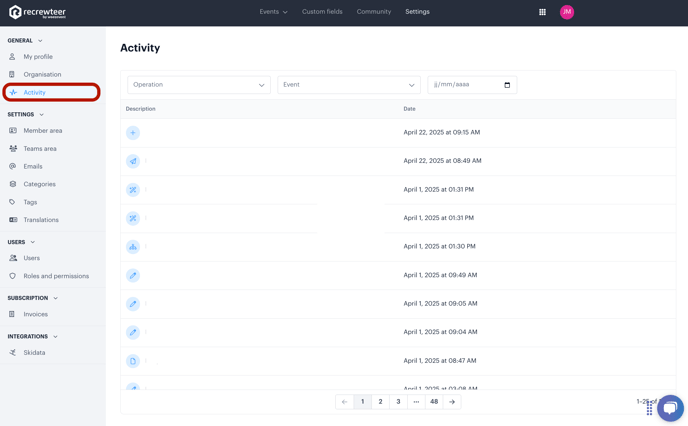Click the Users people icon

pos(13,258)
